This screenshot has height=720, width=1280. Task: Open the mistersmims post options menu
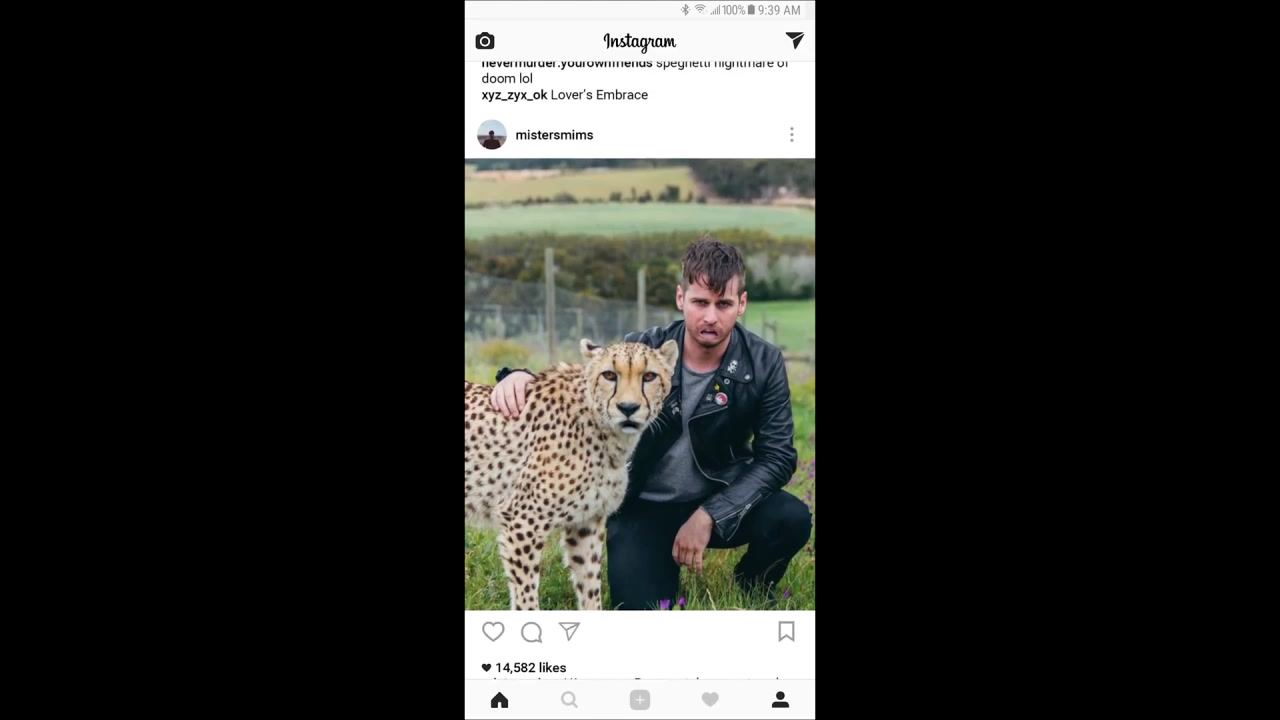791,134
